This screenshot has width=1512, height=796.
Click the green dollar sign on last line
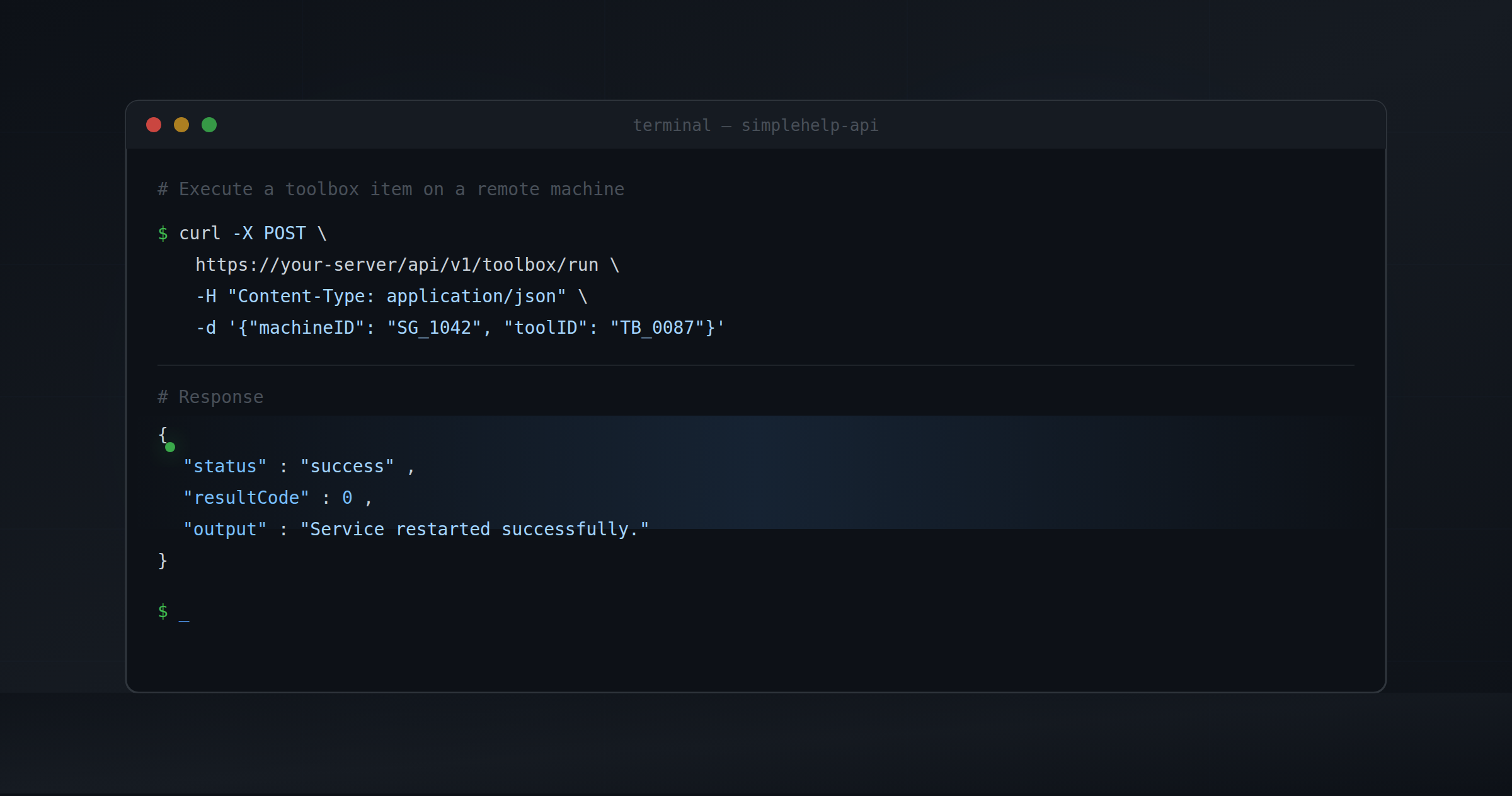[x=163, y=611]
